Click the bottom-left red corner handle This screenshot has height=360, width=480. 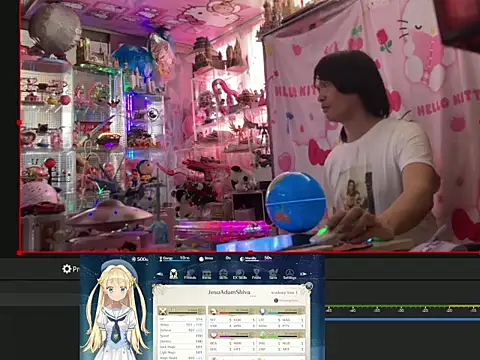point(19,253)
